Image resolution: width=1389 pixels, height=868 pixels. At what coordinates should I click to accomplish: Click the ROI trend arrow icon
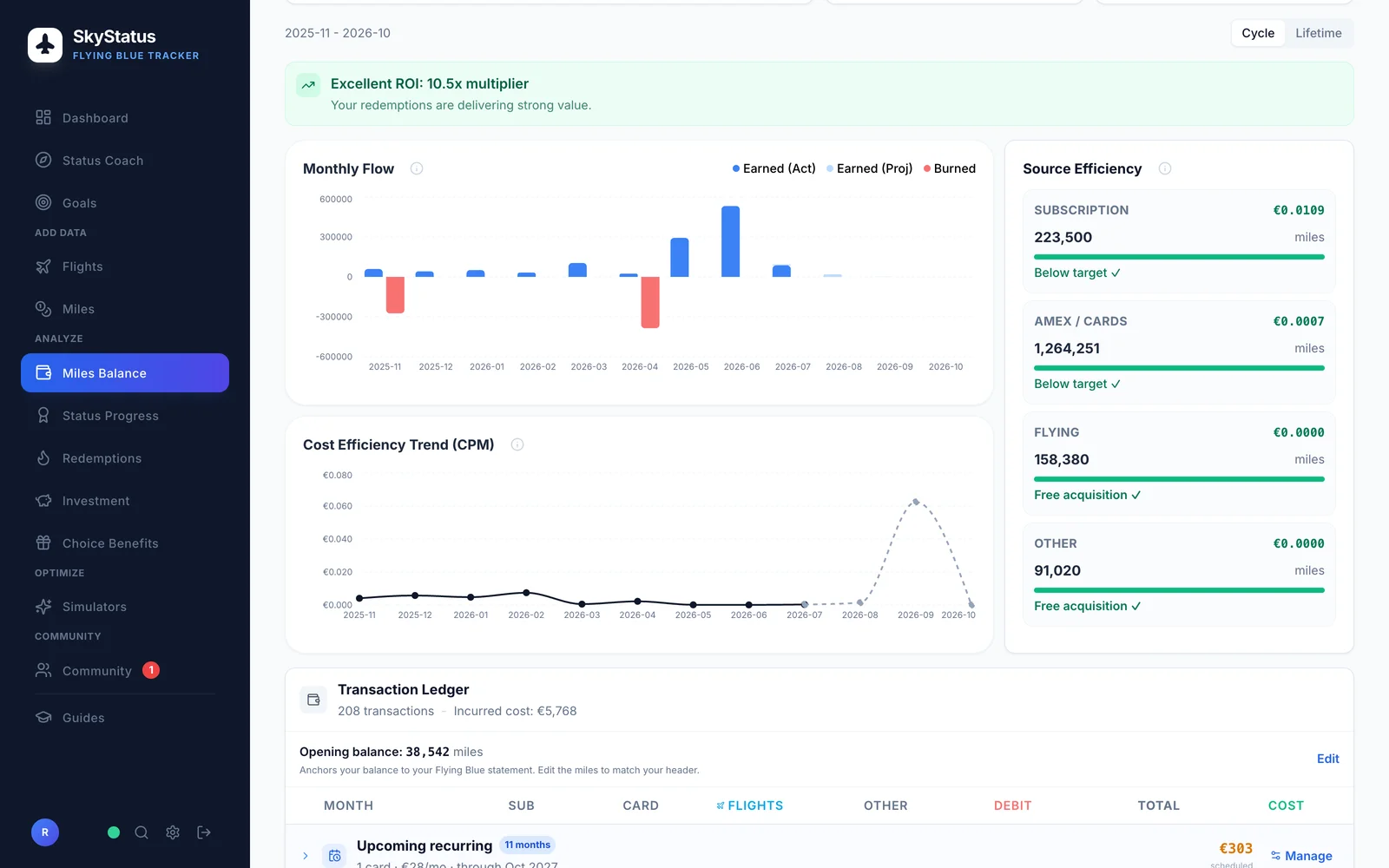(x=308, y=85)
